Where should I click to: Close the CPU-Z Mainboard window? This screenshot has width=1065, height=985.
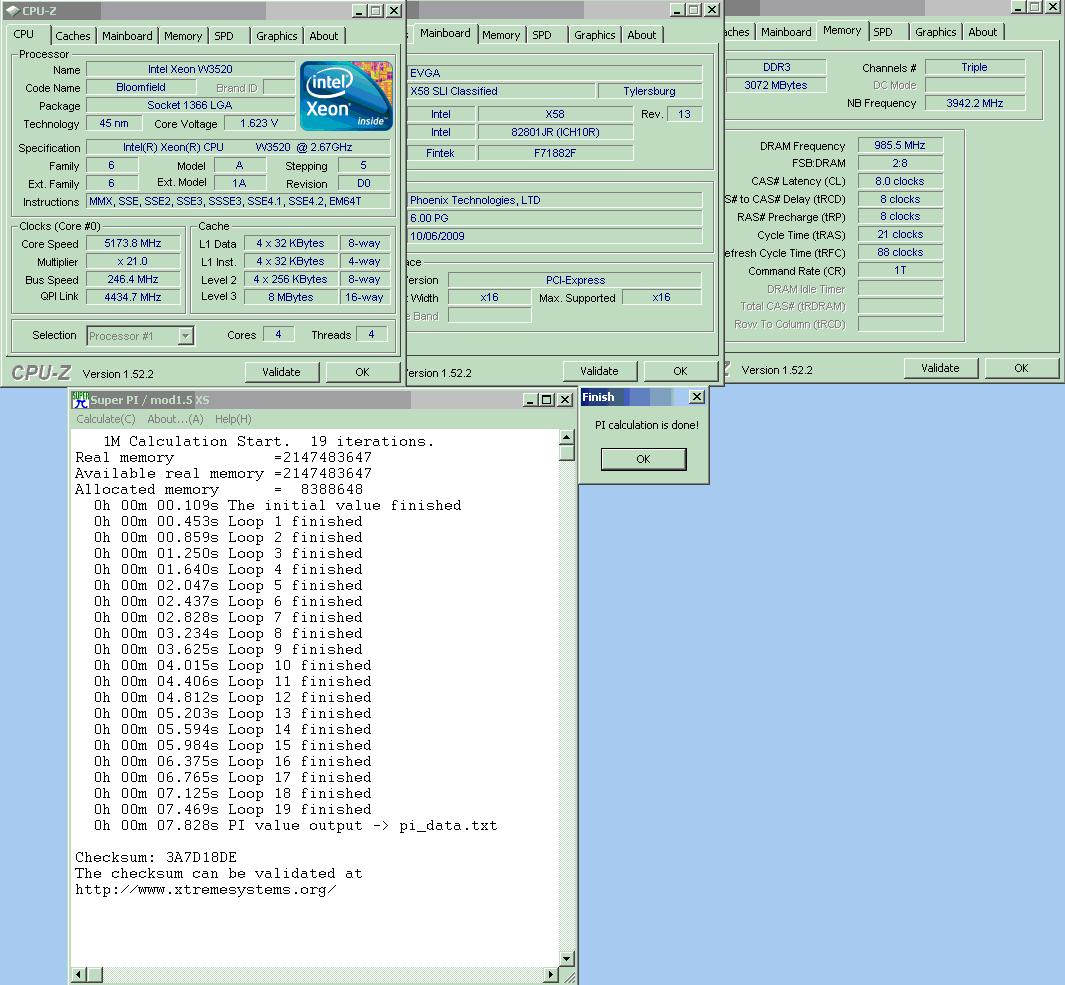[712, 10]
